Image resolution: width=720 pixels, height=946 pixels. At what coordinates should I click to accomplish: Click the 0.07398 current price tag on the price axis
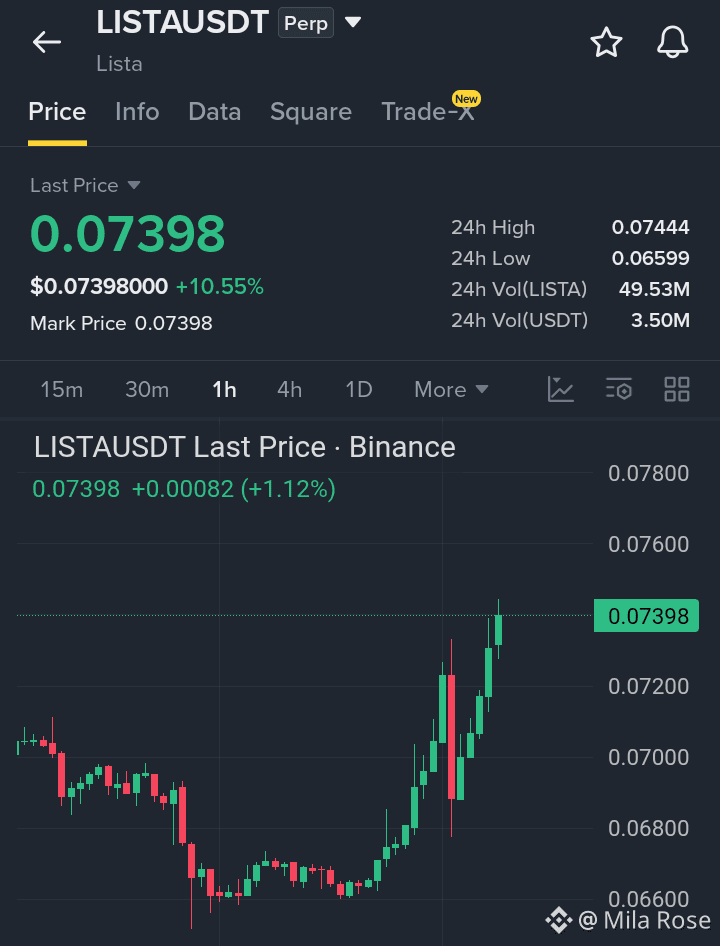[x=646, y=615]
